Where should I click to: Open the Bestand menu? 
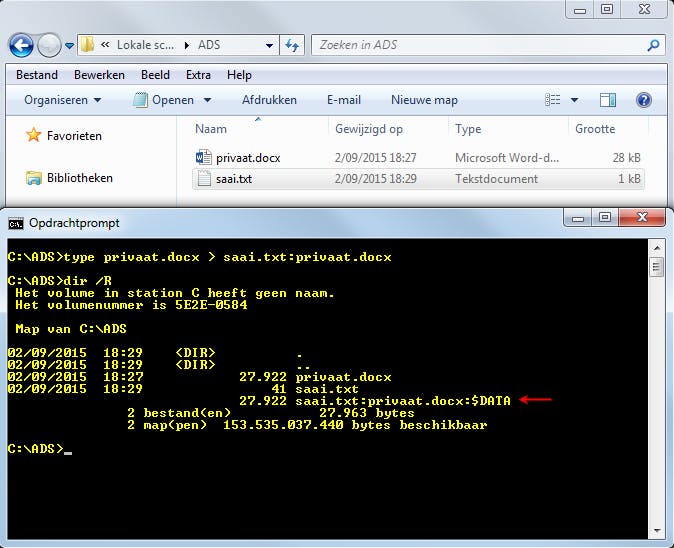point(37,75)
